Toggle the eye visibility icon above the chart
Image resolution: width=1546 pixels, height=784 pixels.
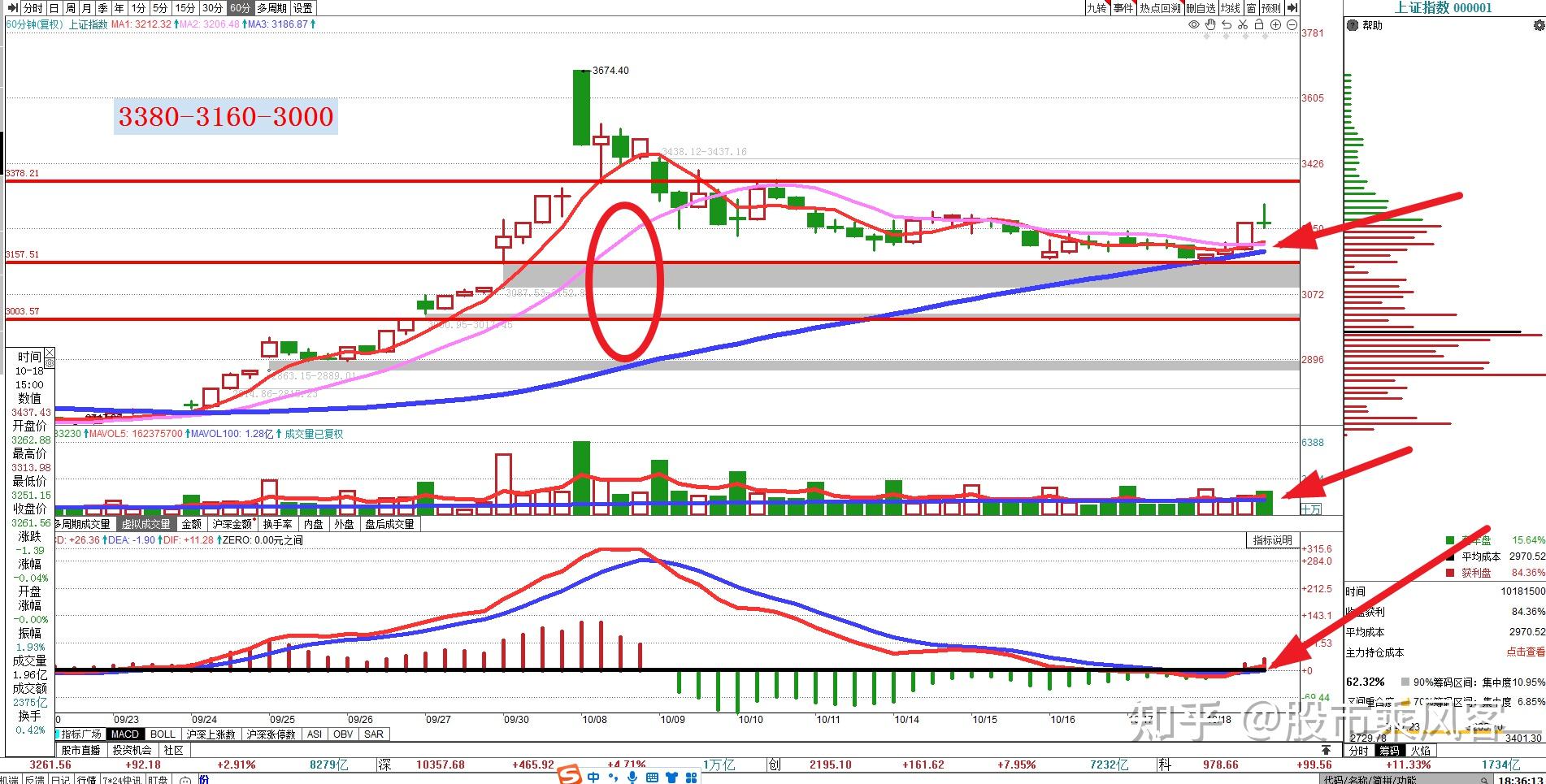(1194, 25)
